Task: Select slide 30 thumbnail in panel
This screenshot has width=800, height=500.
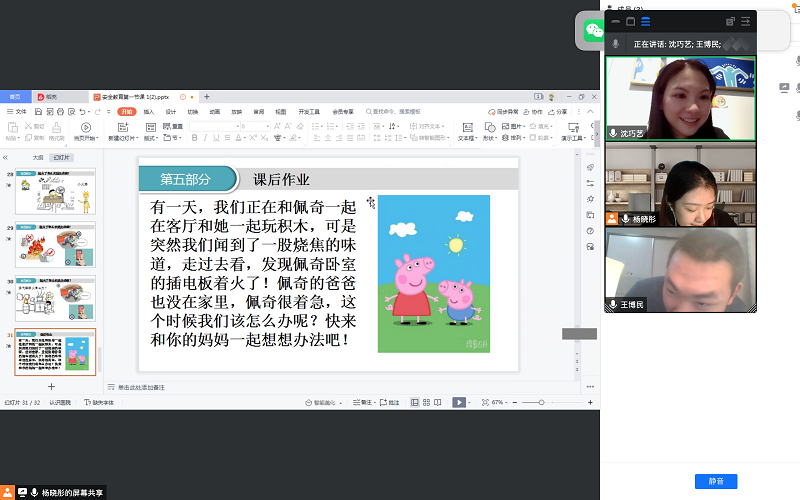Action: pos(56,298)
